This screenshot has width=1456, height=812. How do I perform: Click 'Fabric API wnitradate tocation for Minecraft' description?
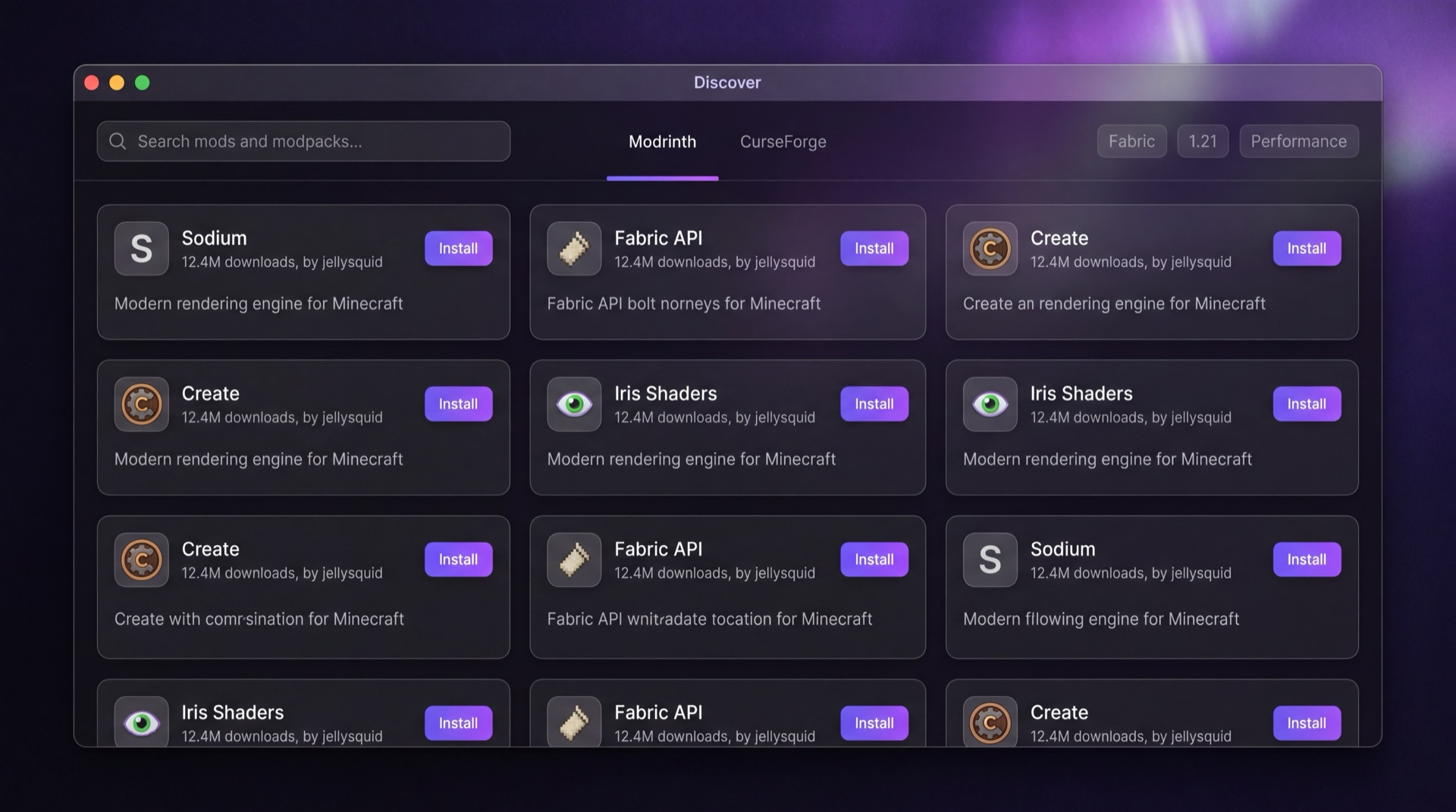click(x=709, y=619)
